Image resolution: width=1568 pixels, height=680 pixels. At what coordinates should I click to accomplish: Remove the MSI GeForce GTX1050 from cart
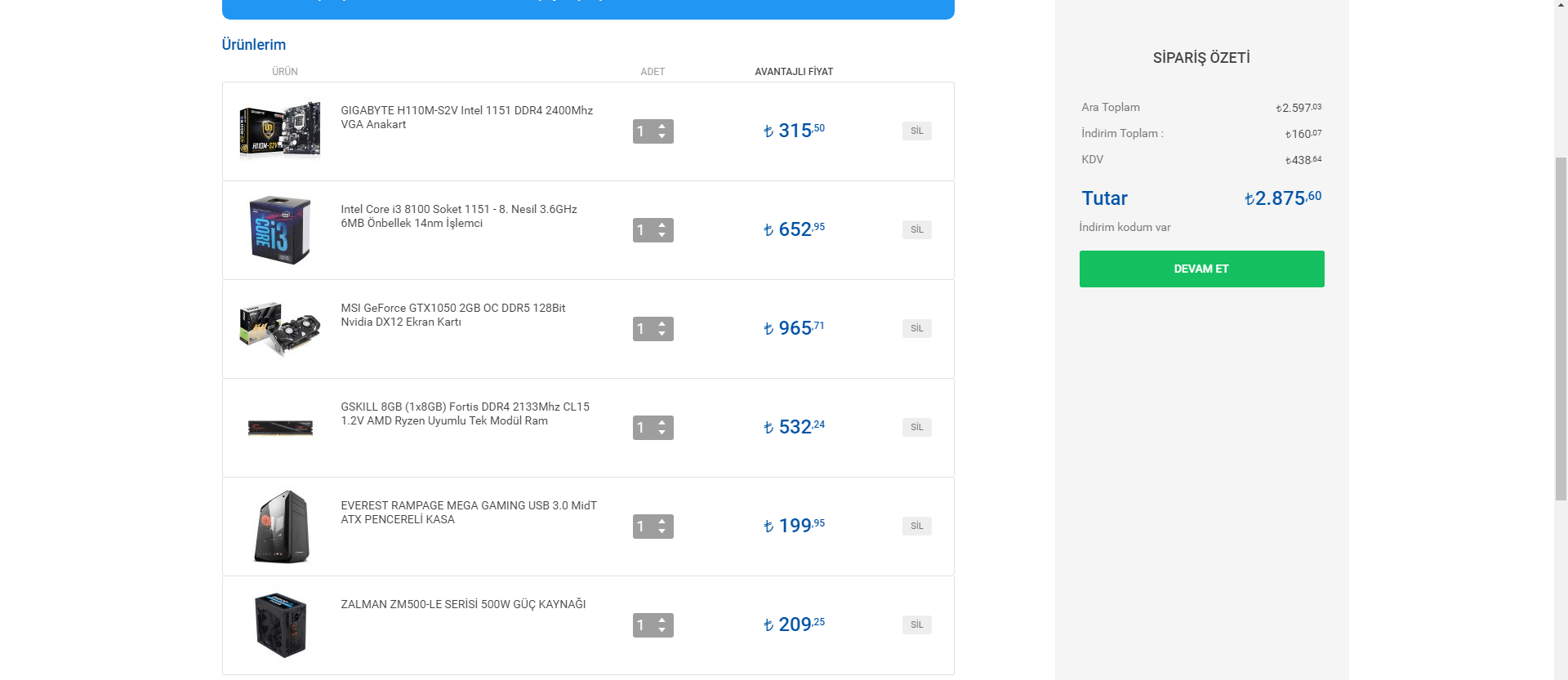click(x=916, y=328)
